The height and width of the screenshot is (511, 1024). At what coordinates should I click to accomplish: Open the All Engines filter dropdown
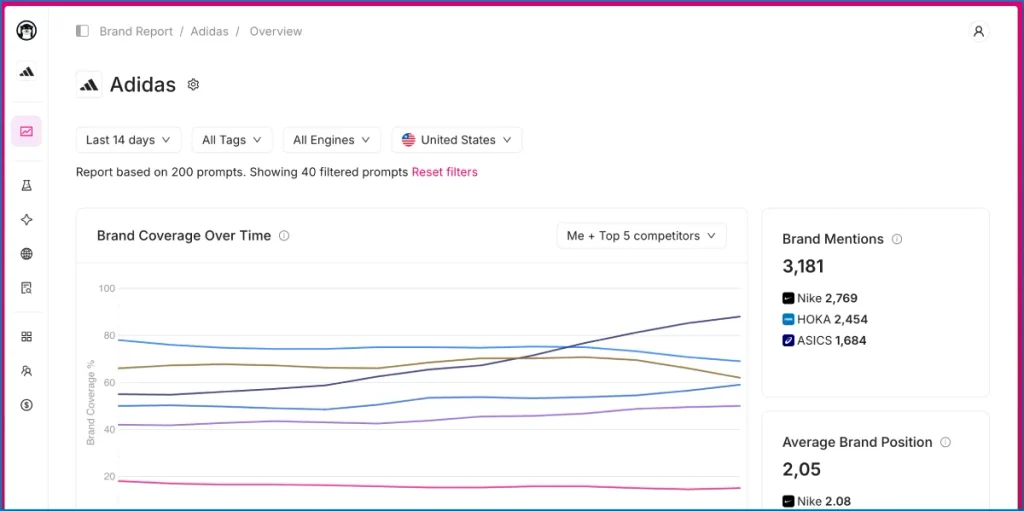pyautogui.click(x=332, y=140)
